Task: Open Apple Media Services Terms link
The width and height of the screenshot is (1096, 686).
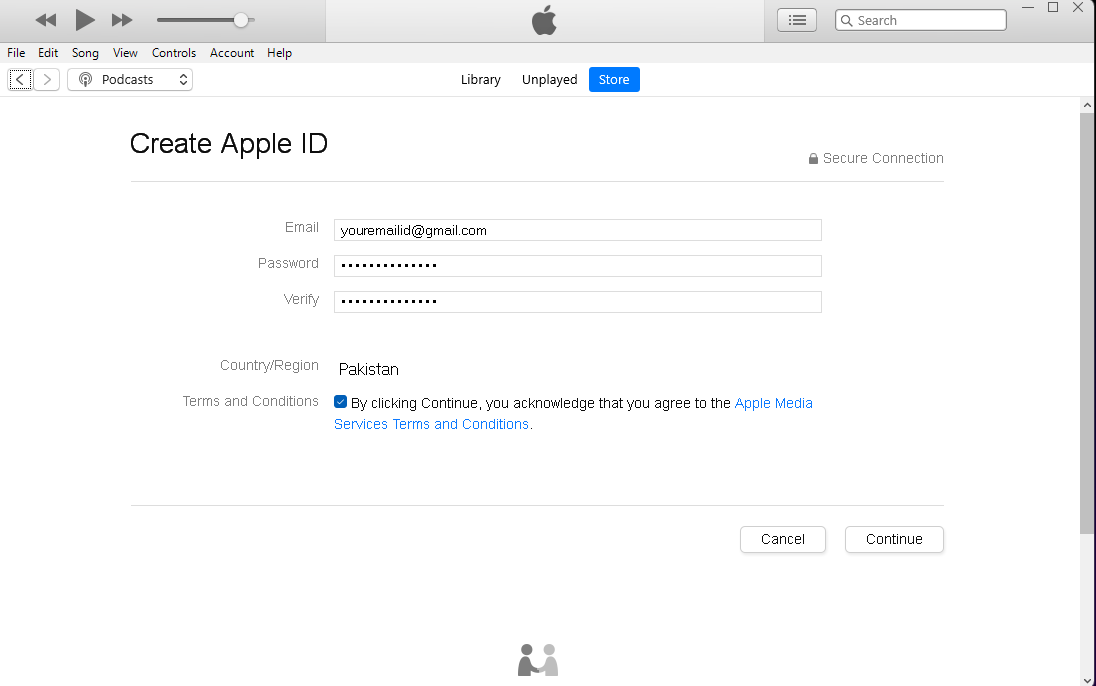Action: [573, 413]
